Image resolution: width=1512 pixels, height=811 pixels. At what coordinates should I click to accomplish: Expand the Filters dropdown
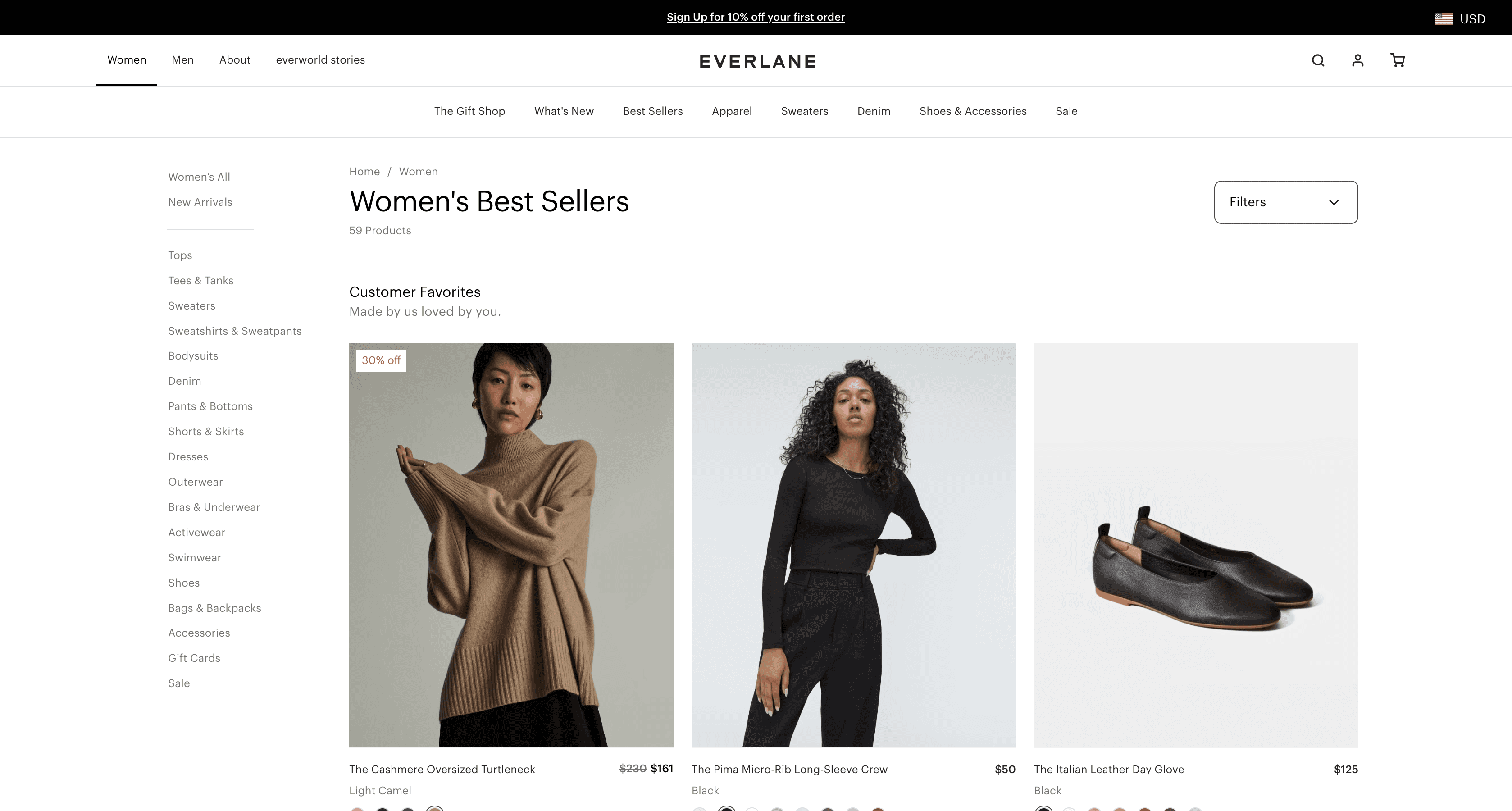pyautogui.click(x=1285, y=202)
